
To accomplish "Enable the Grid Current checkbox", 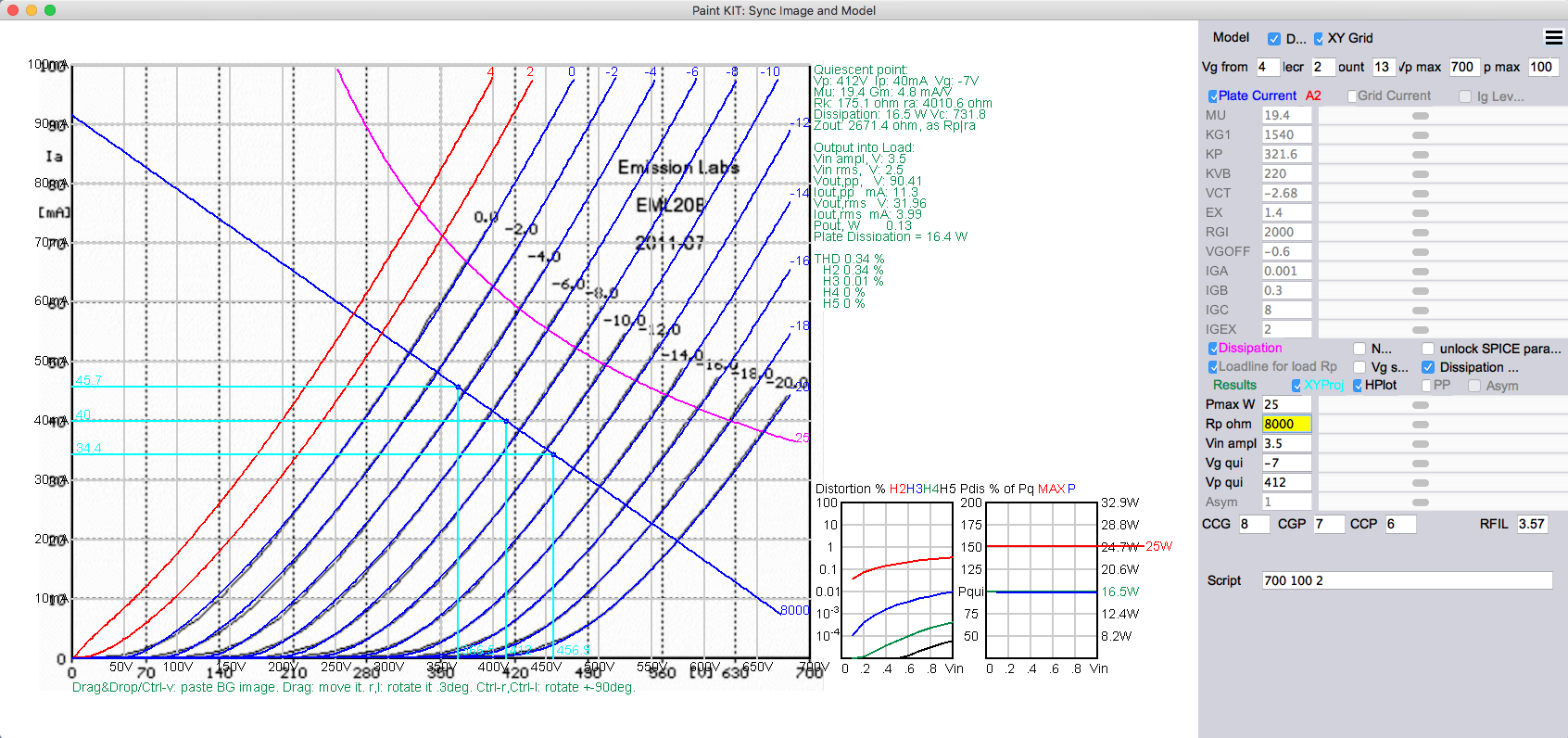I will click(x=1352, y=96).
